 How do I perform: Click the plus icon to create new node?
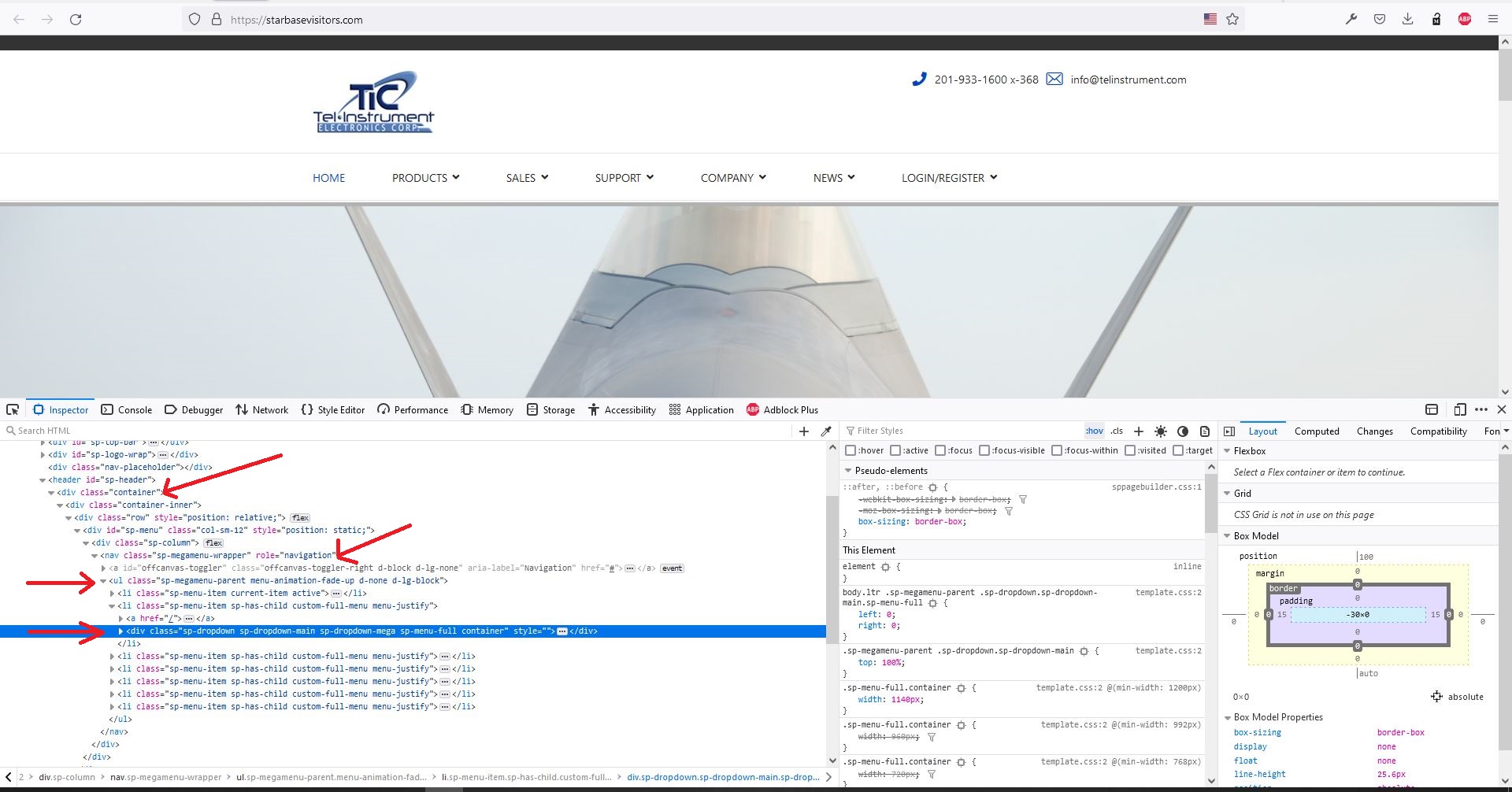804,431
